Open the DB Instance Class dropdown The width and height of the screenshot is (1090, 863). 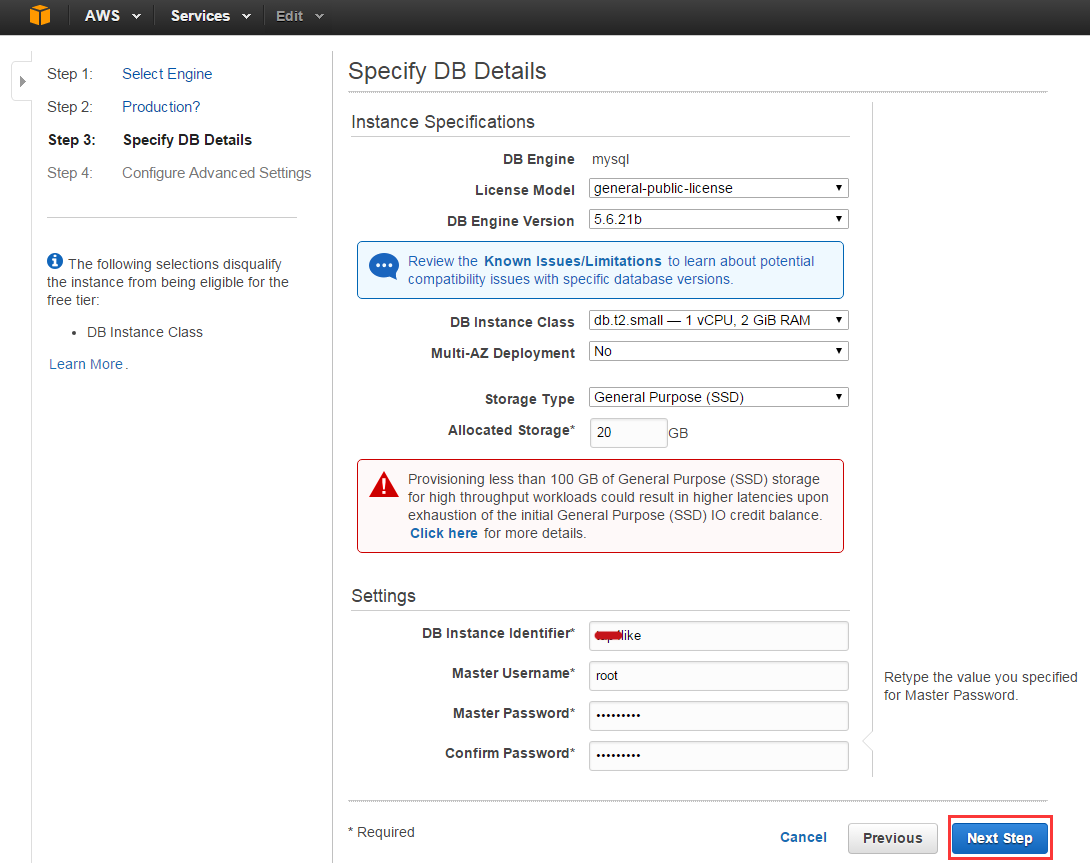click(x=718, y=320)
